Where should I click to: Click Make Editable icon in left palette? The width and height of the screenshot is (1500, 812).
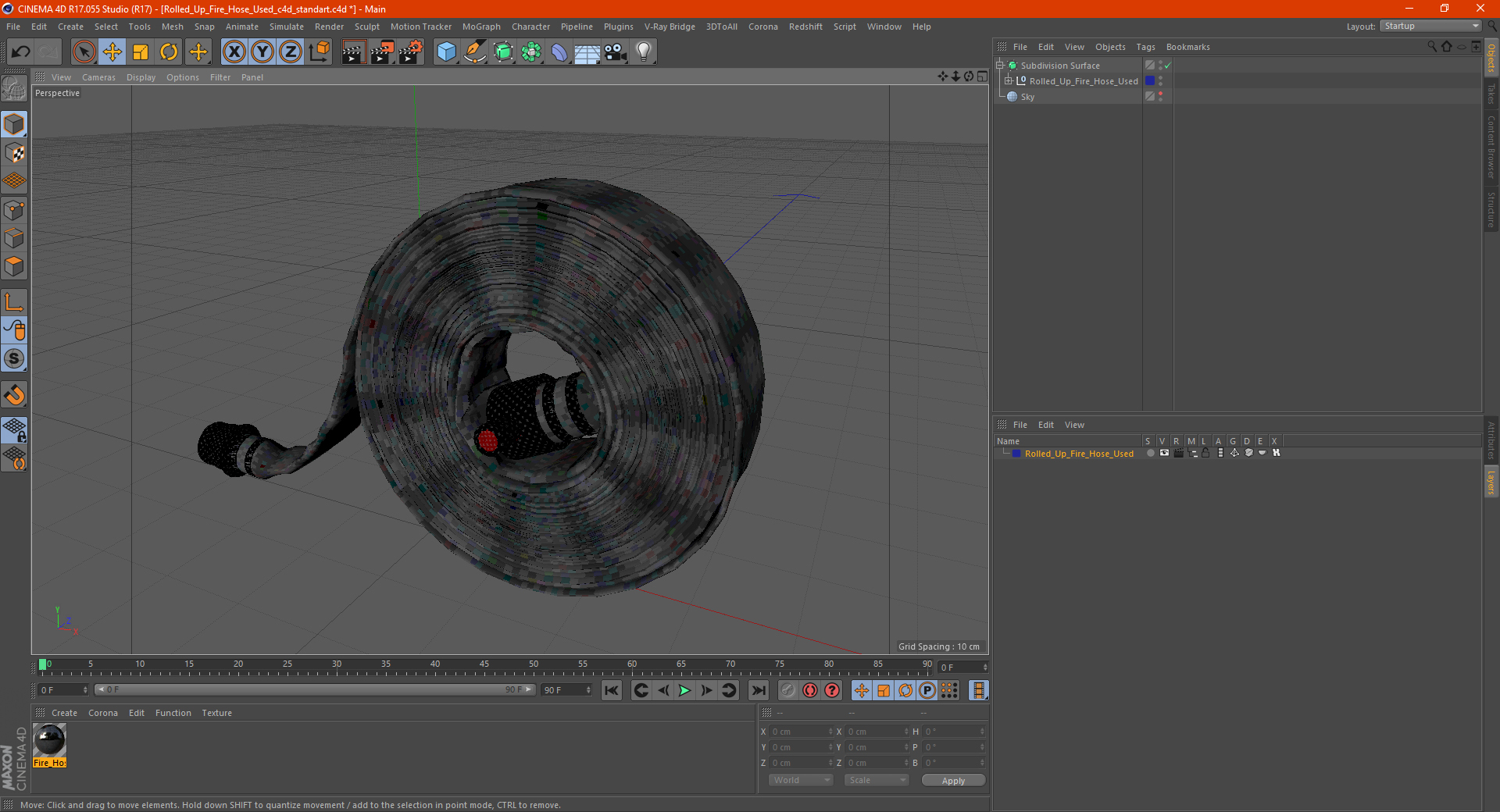[x=14, y=89]
